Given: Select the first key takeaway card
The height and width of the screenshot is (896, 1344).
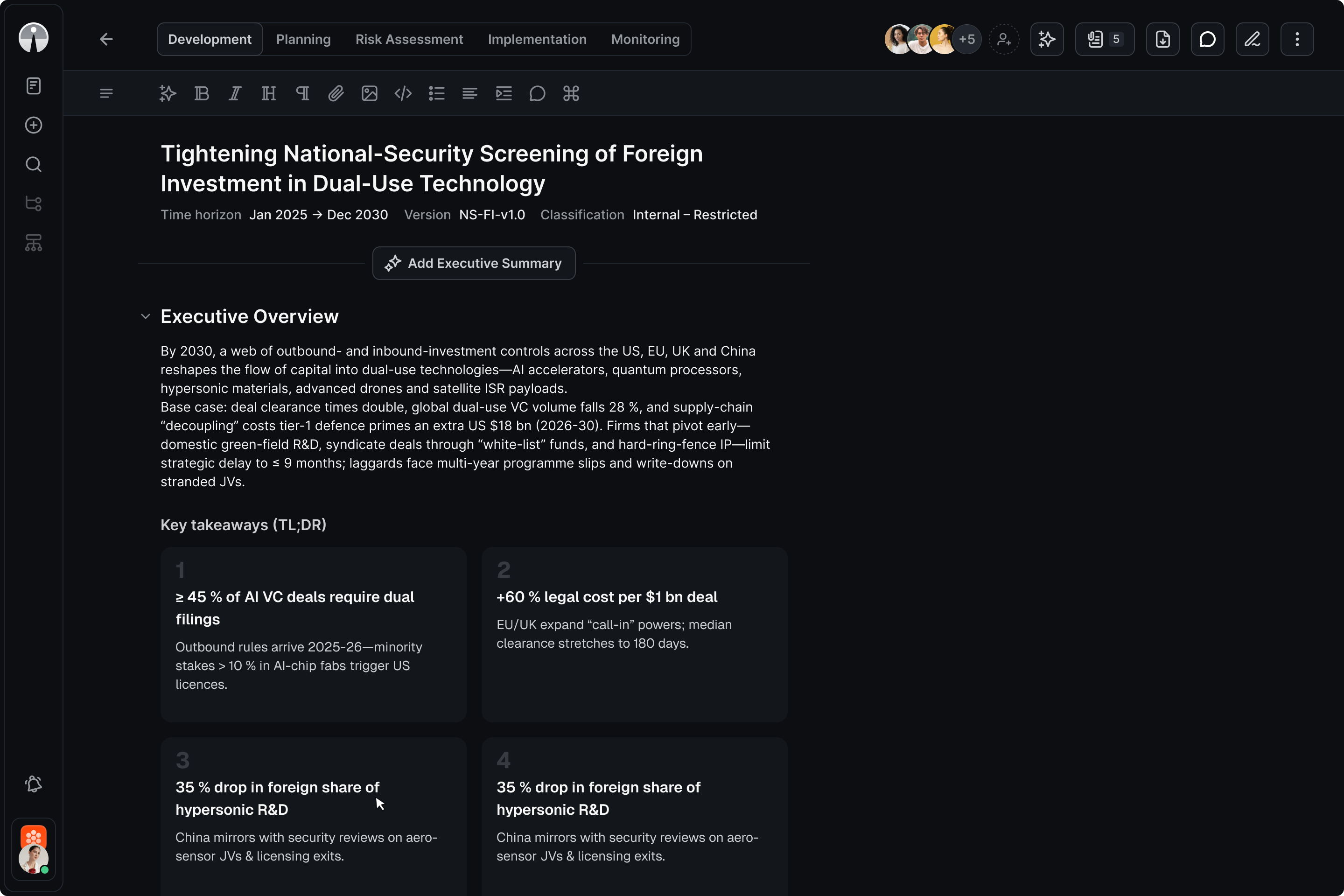Looking at the screenshot, I should (313, 634).
